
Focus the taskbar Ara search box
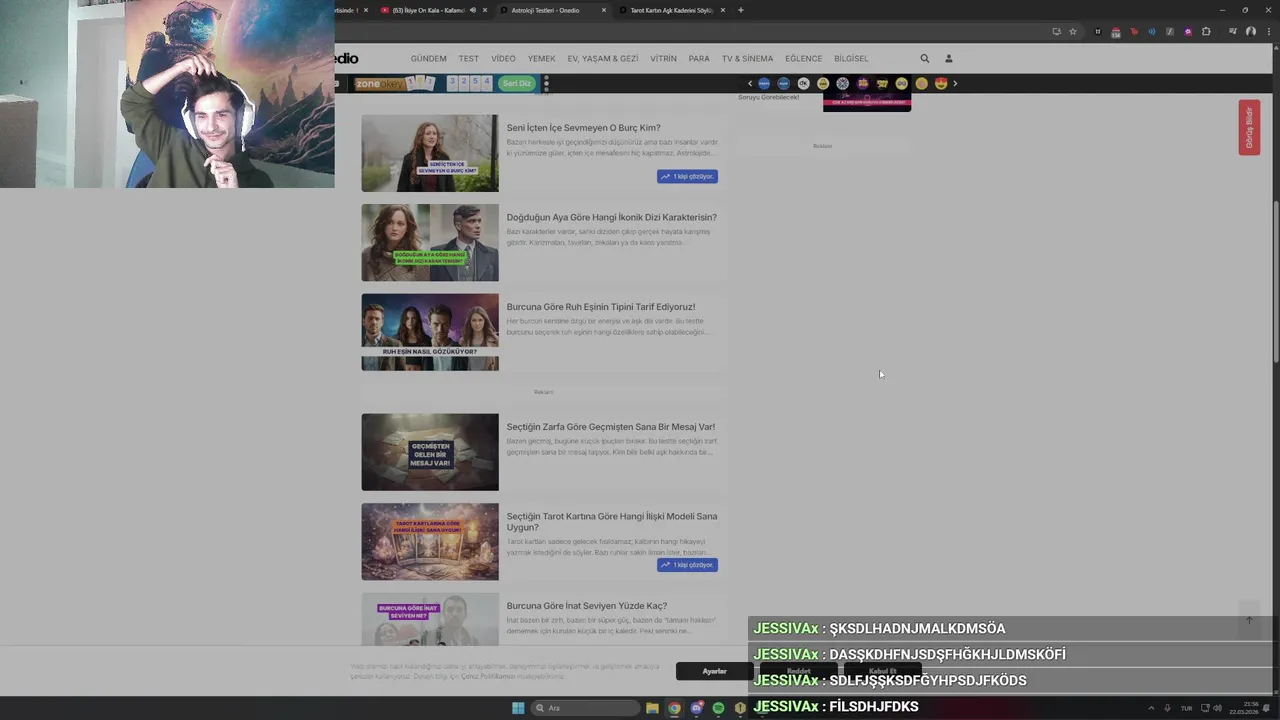pyautogui.click(x=586, y=708)
